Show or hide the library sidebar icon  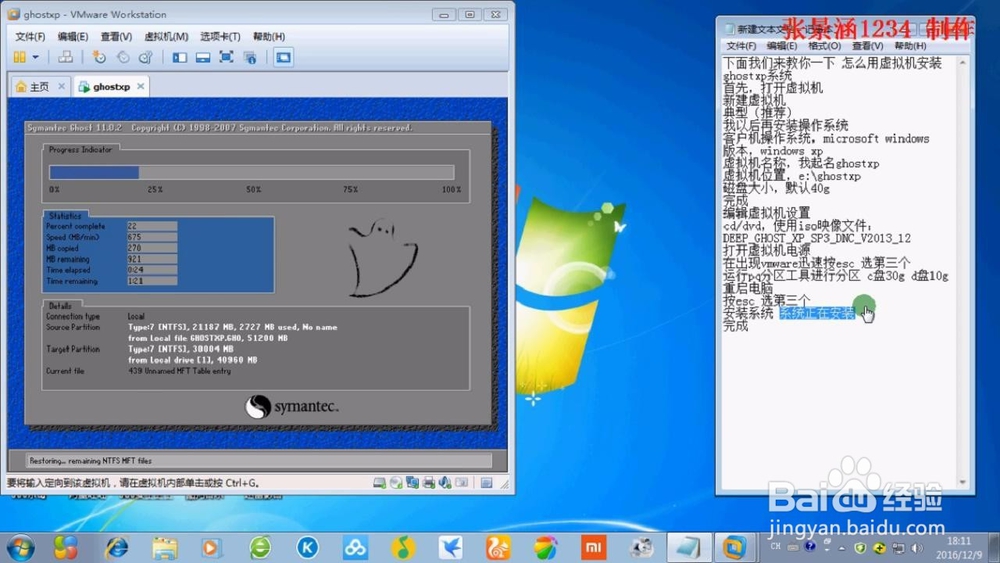point(180,57)
